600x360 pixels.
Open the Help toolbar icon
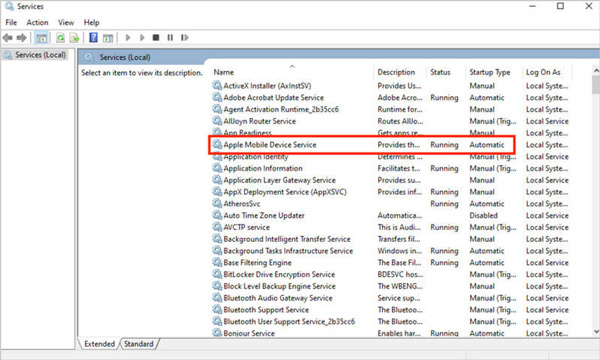93,37
